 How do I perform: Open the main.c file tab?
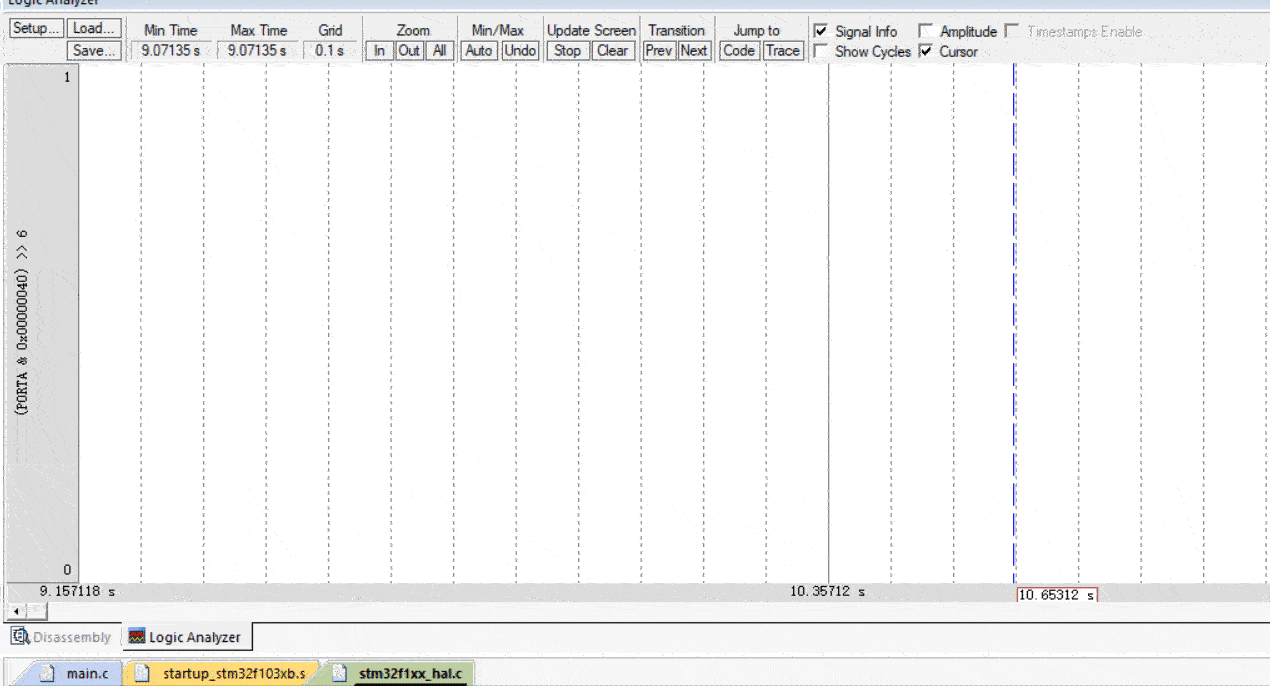[x=79, y=673]
